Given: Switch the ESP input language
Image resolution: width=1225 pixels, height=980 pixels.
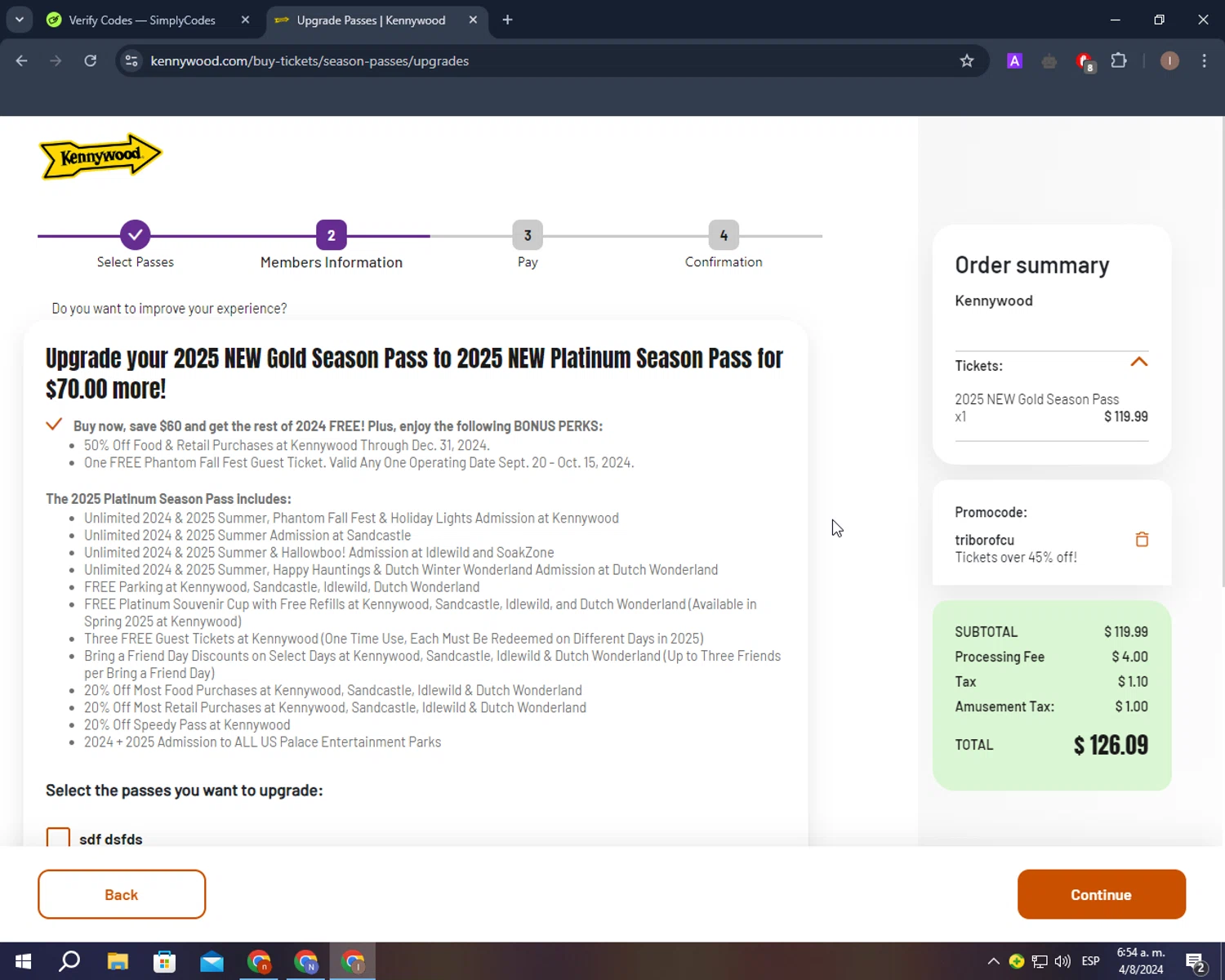Looking at the screenshot, I should pos(1090,961).
